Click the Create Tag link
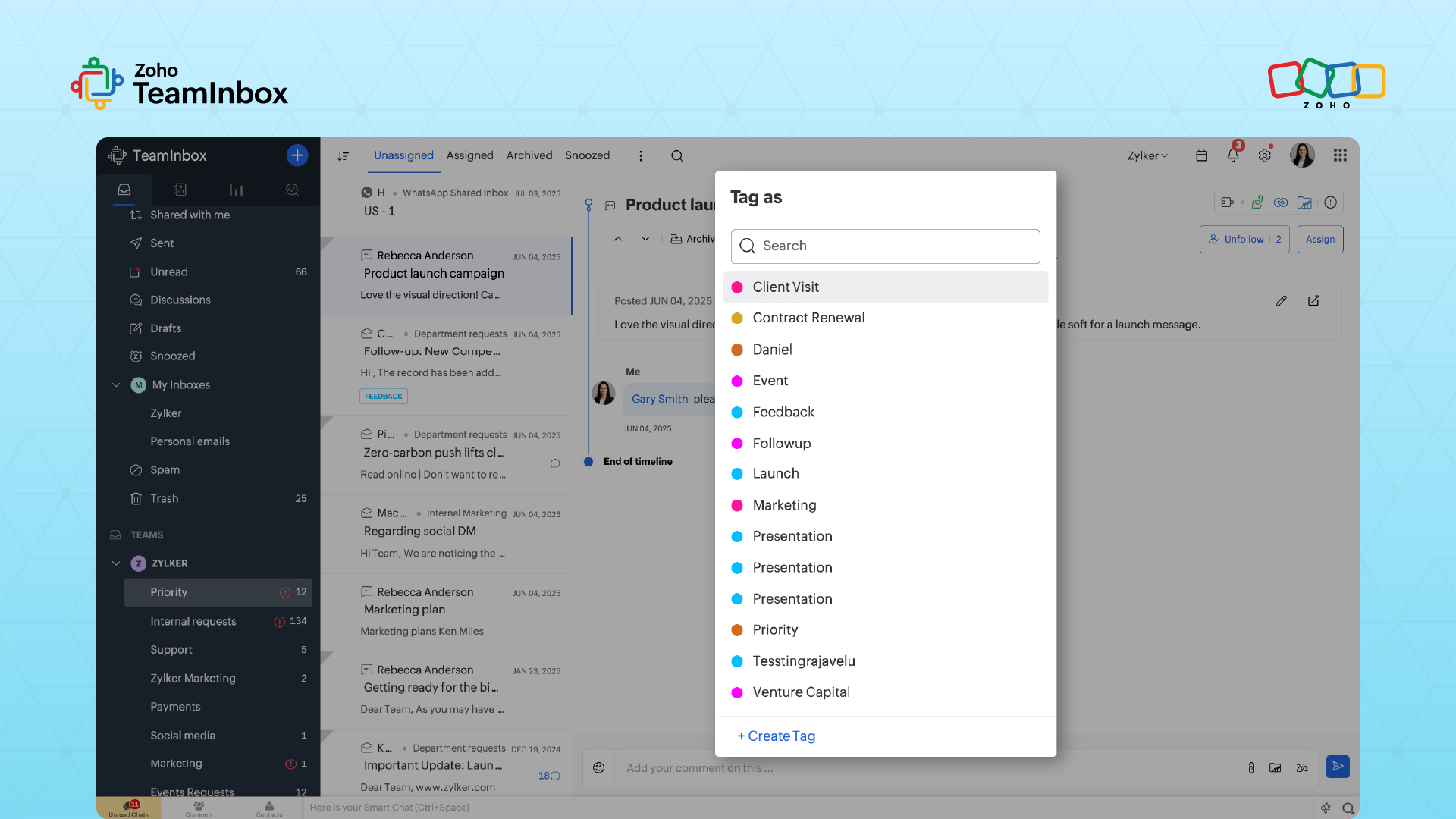 (x=776, y=736)
